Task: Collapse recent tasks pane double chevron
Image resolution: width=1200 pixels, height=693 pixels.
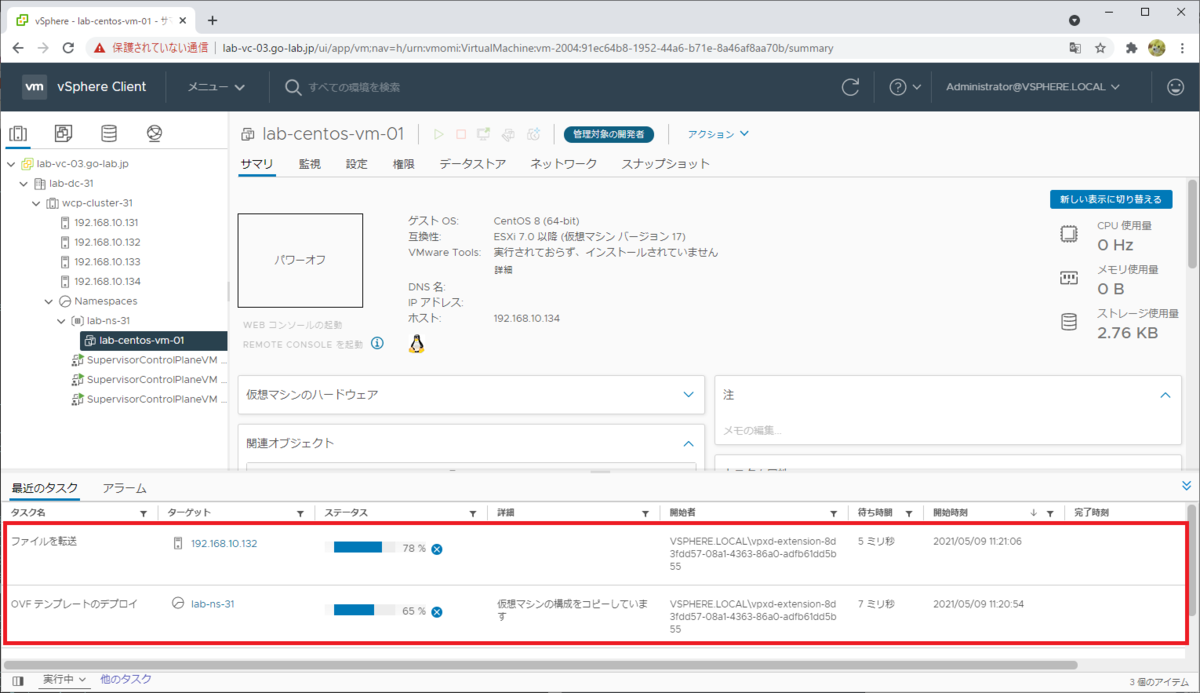Action: click(x=1187, y=486)
